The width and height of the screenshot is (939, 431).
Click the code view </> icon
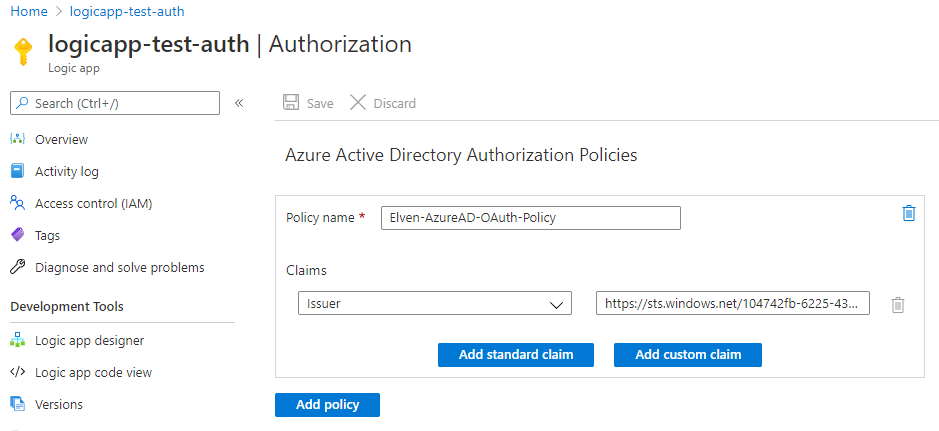[x=17, y=372]
